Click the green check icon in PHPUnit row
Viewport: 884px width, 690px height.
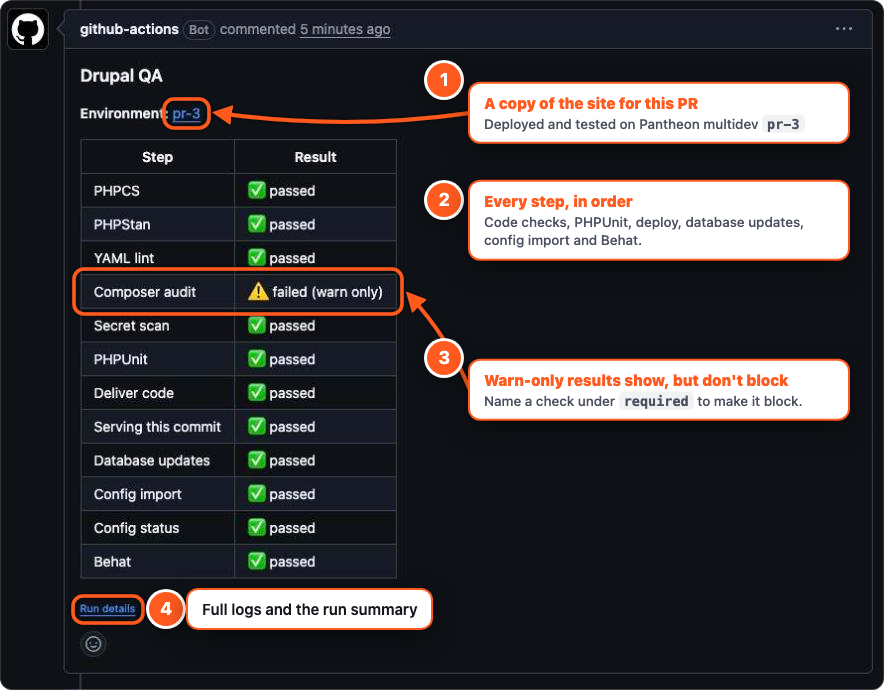coord(257,359)
